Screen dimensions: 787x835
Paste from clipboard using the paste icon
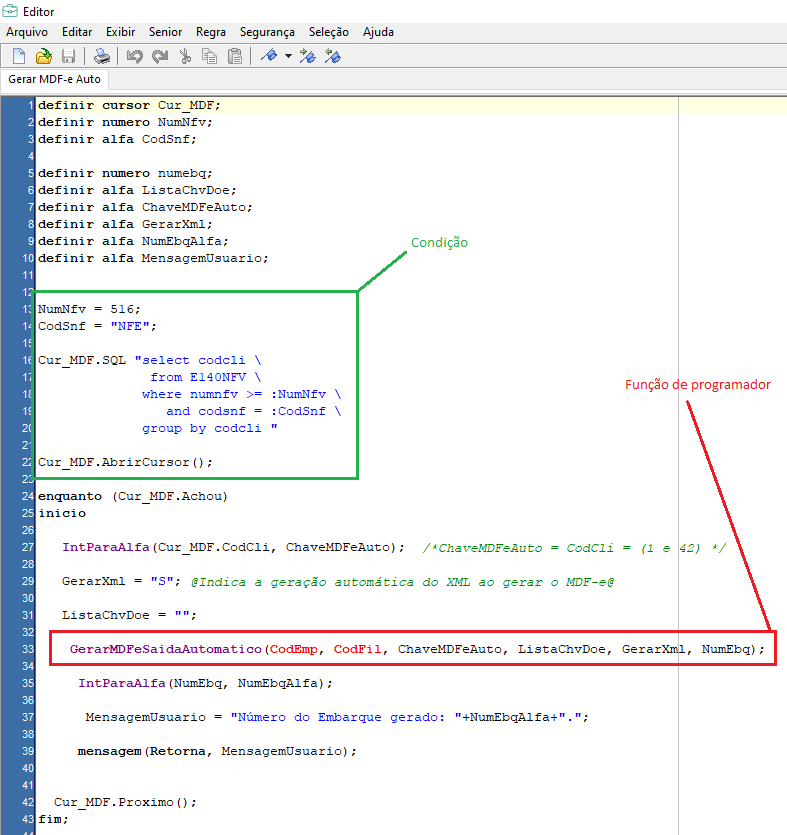tap(235, 56)
